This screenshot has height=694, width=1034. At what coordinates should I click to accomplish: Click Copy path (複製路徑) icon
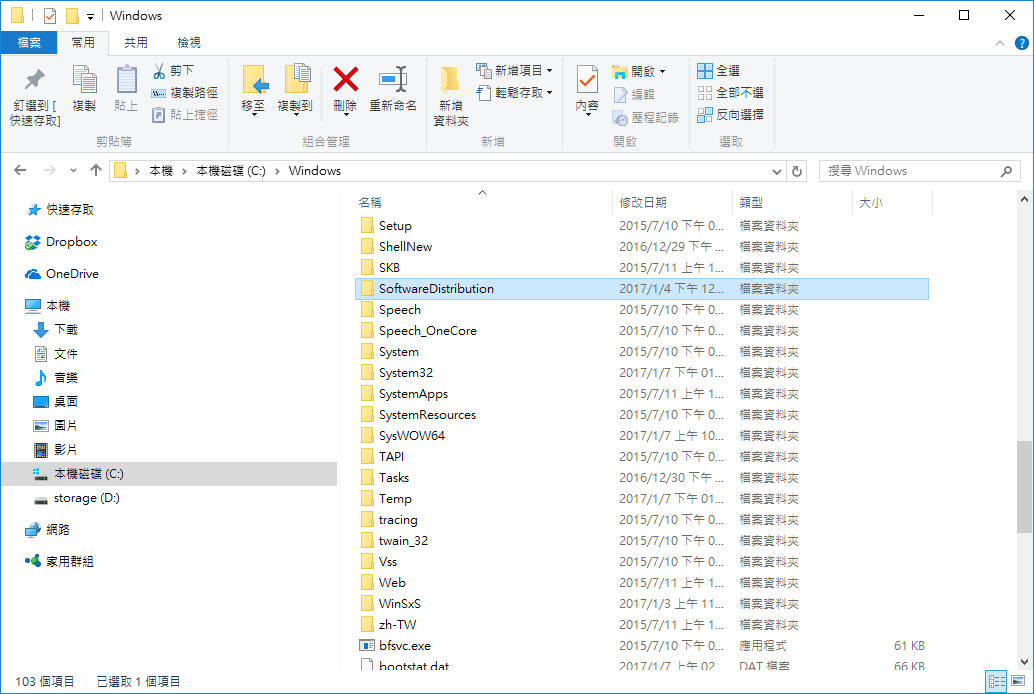tap(158, 93)
